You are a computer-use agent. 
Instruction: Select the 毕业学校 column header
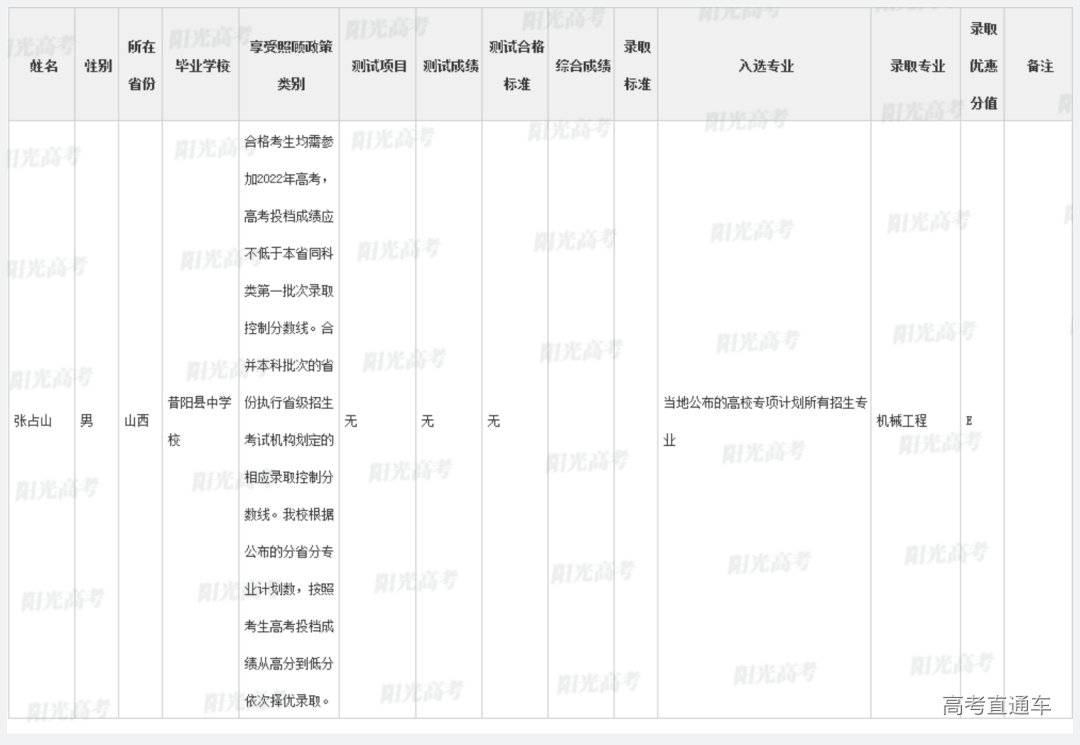click(x=202, y=66)
